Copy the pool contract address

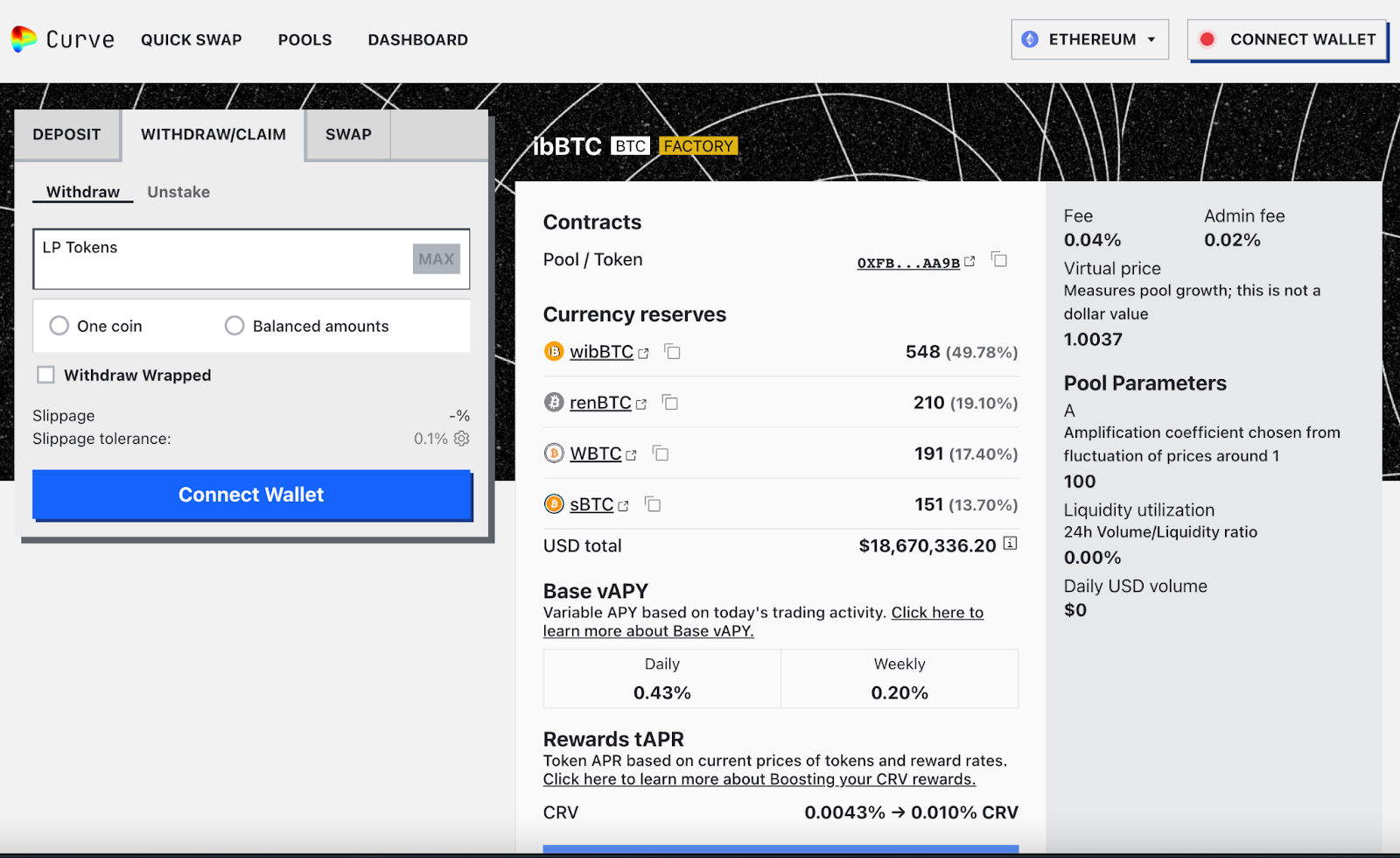click(x=999, y=259)
